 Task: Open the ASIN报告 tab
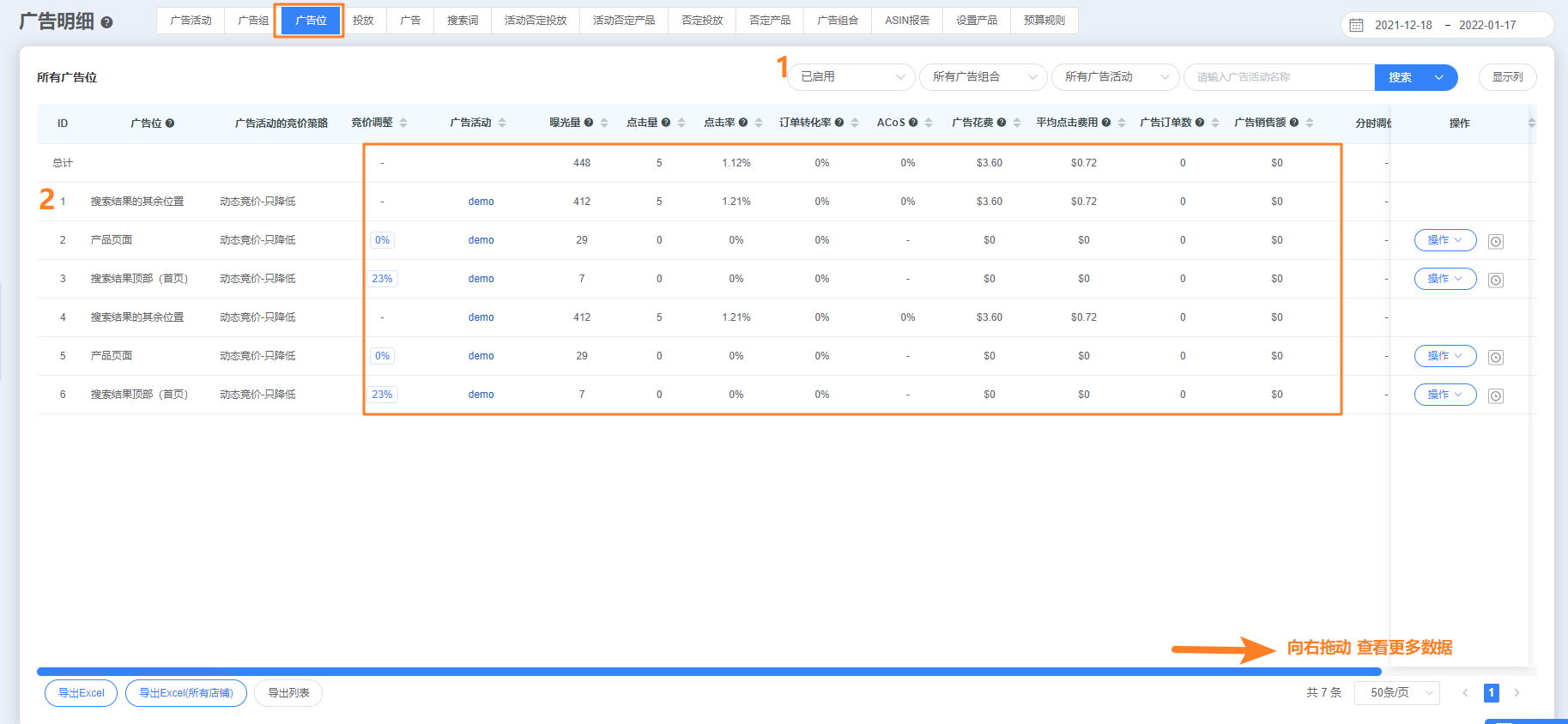point(906,21)
